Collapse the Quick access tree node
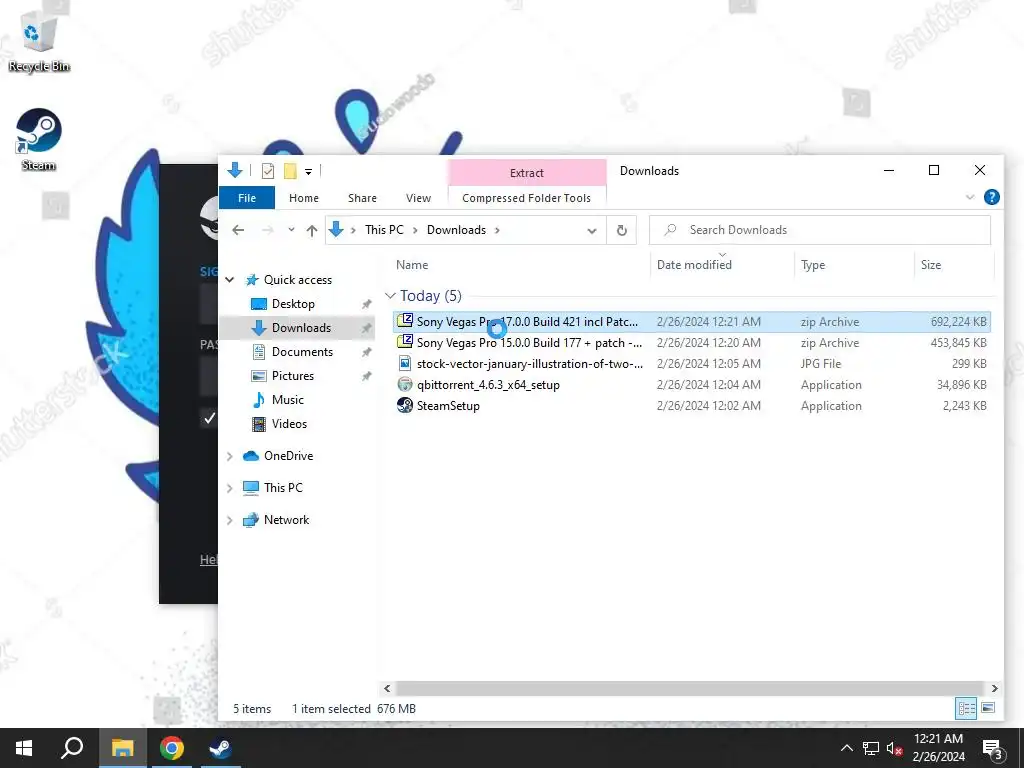Image resolution: width=1024 pixels, height=768 pixels. [x=230, y=280]
